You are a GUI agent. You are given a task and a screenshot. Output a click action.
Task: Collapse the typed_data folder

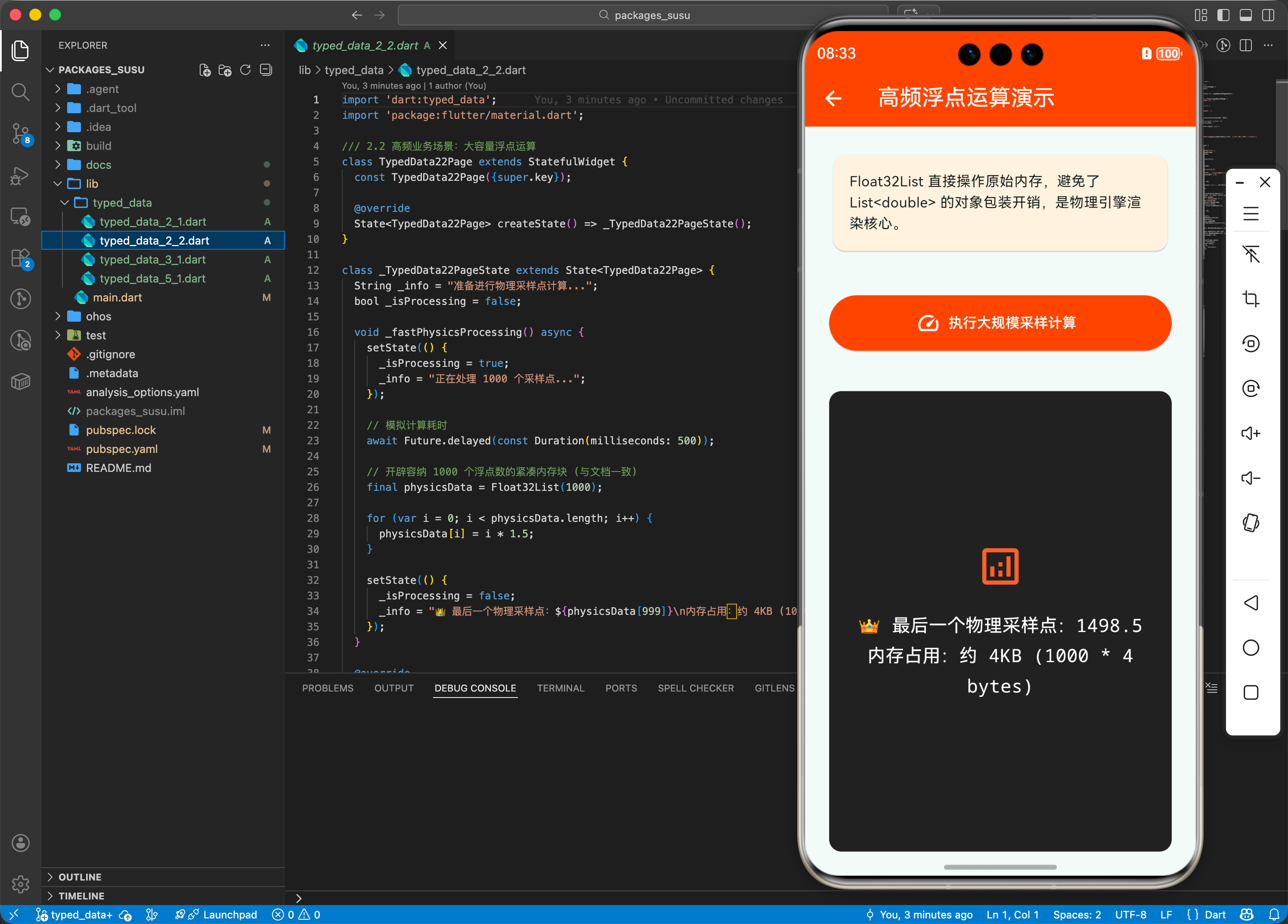pos(121,203)
